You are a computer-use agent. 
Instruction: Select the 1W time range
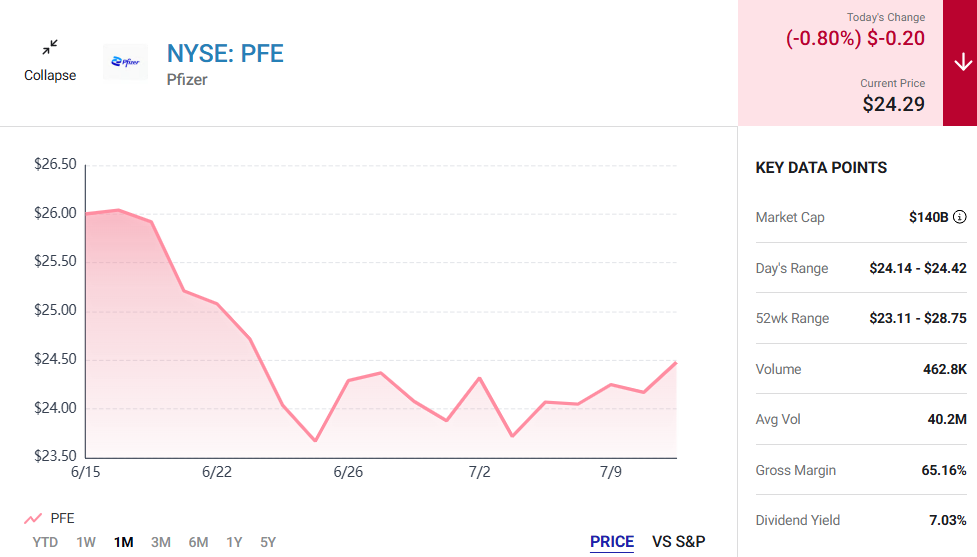86,542
